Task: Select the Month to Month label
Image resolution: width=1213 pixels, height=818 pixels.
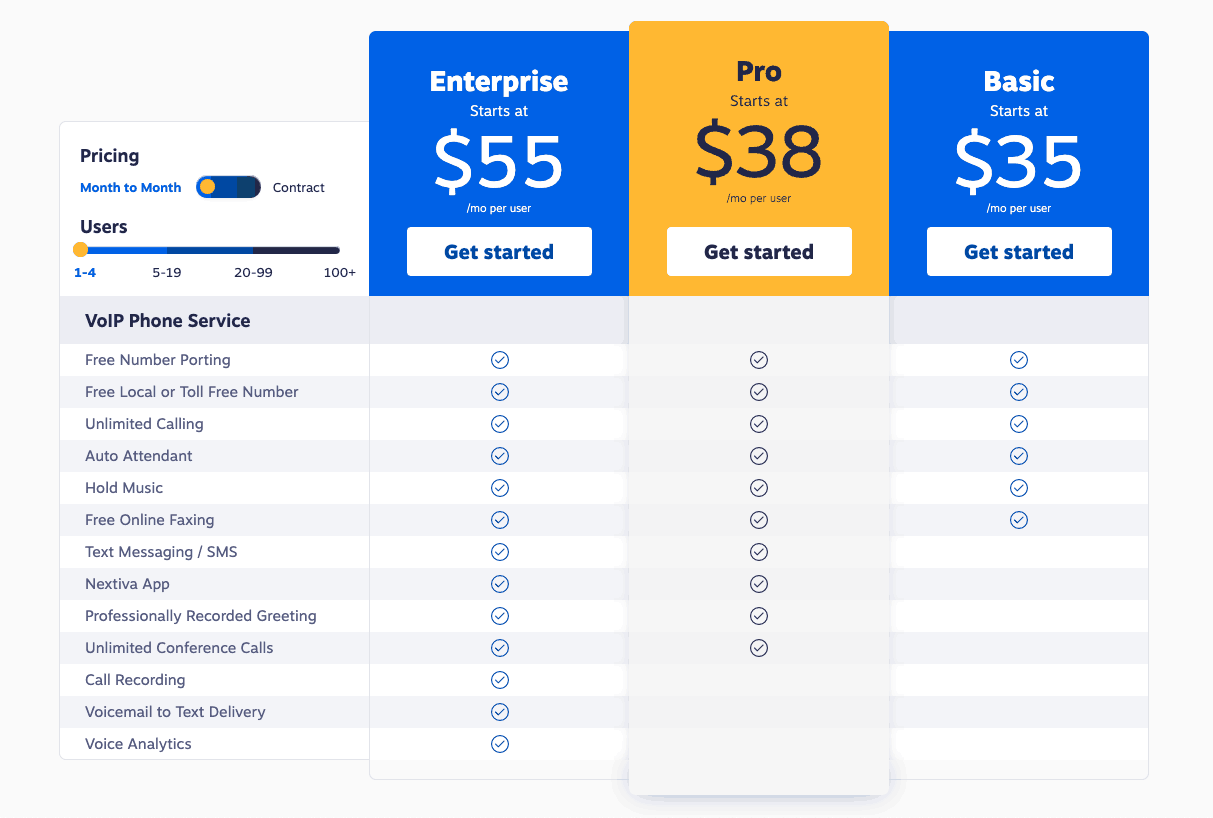Action: (x=130, y=187)
